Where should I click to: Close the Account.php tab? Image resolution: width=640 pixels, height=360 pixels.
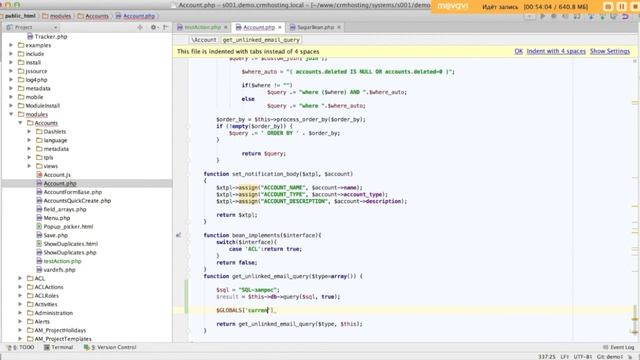pos(280,27)
